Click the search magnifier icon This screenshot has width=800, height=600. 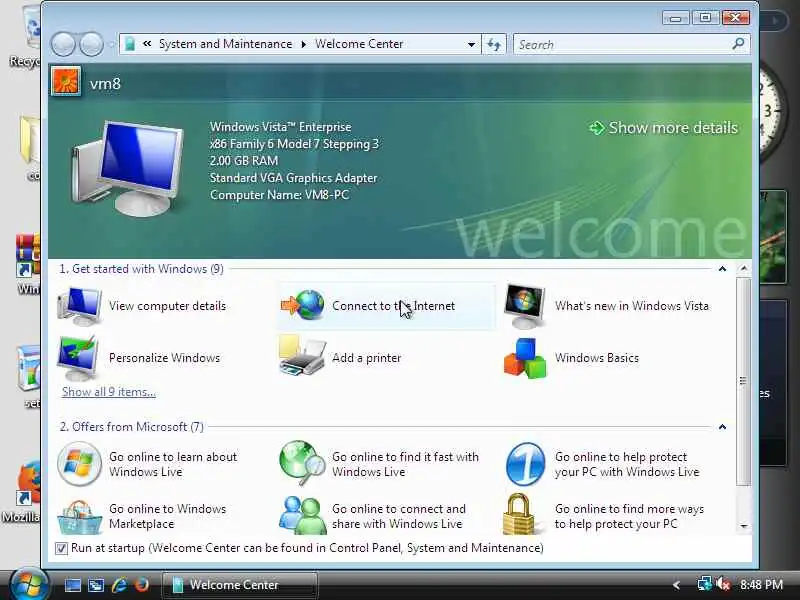[x=738, y=44]
